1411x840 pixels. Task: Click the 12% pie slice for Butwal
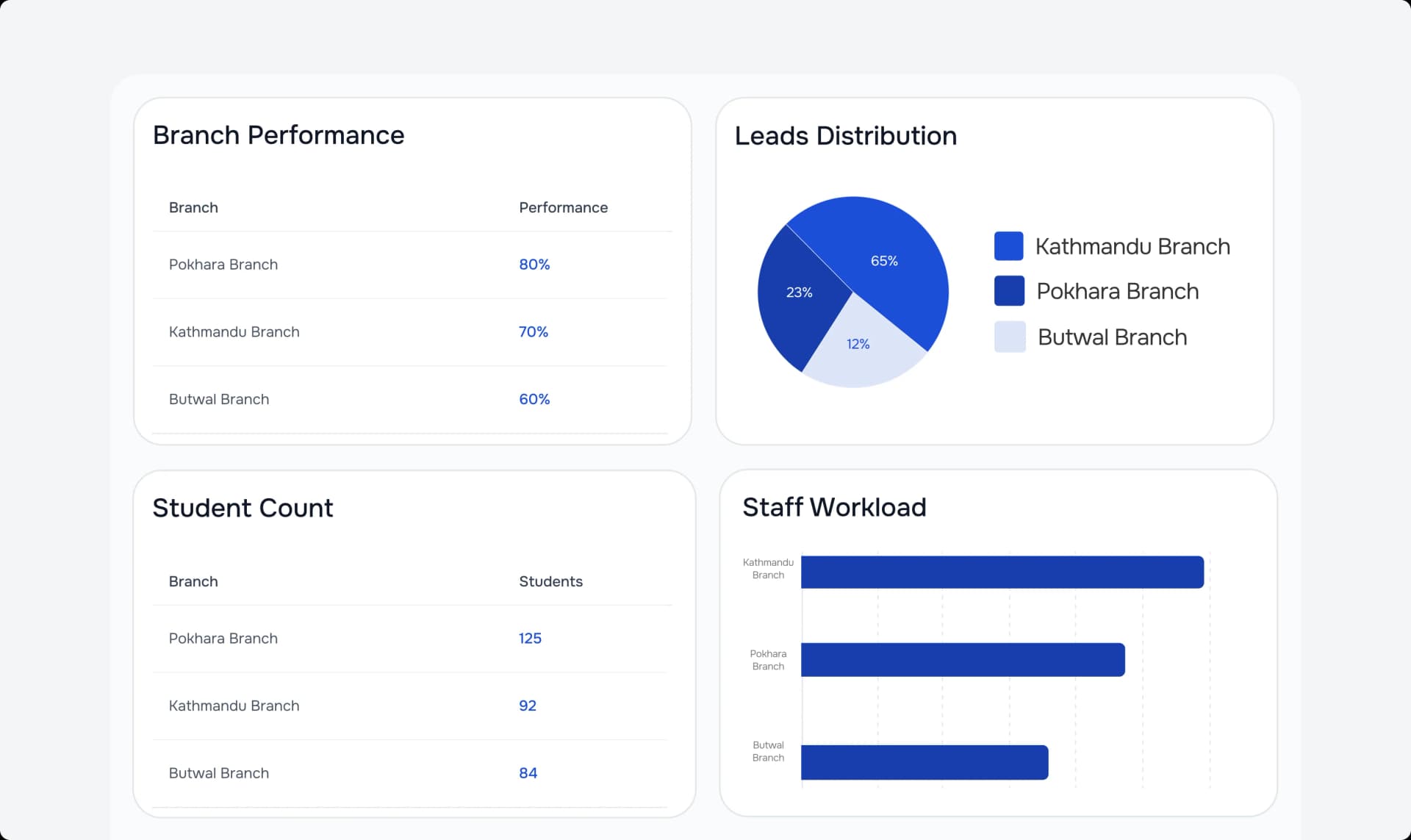point(858,344)
